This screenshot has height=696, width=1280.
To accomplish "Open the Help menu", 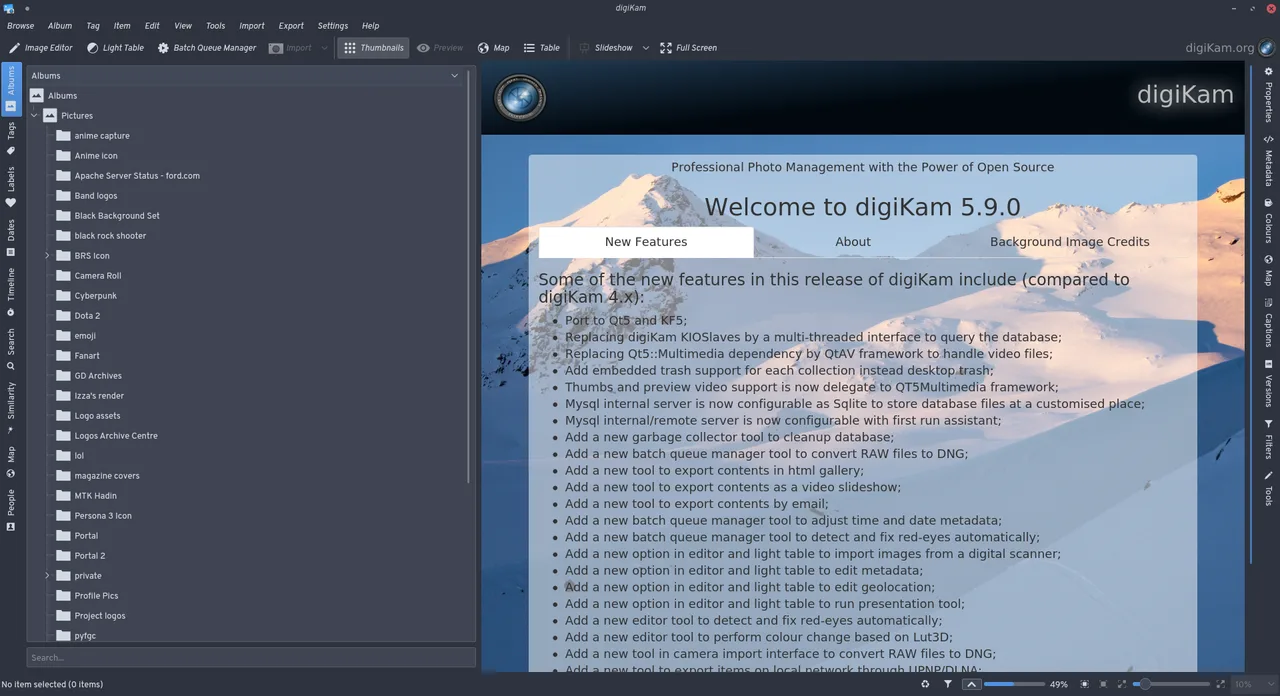I will 370,26.
